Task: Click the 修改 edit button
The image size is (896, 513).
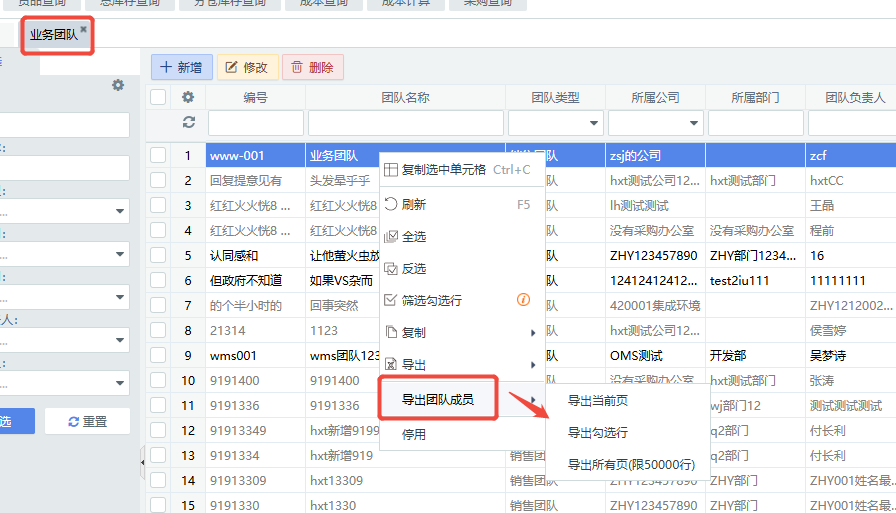Action: click(x=246, y=67)
